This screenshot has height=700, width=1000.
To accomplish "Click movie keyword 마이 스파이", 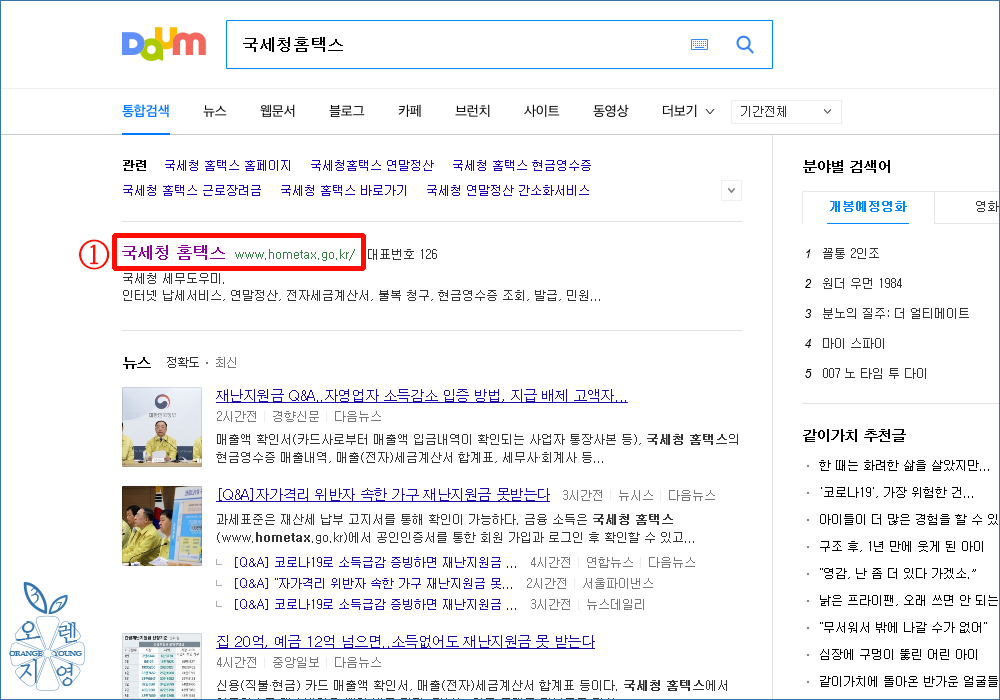I will coord(853,343).
